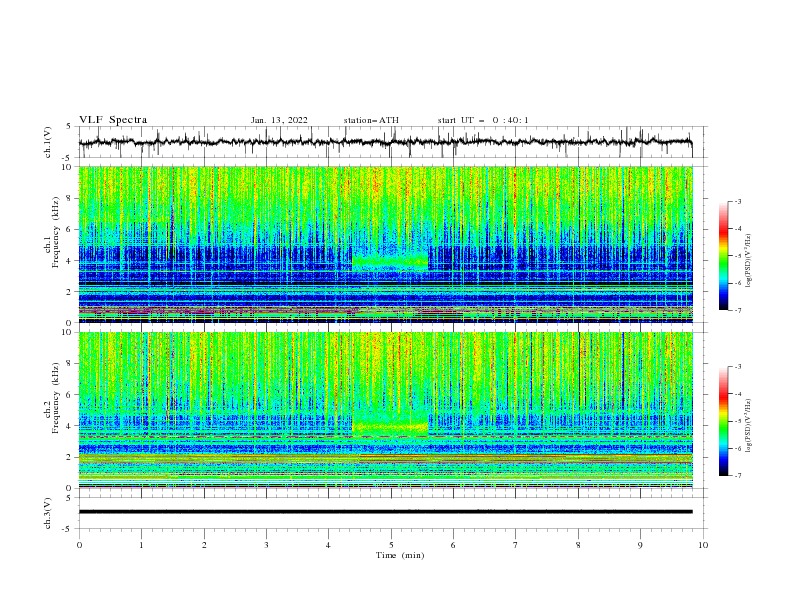This screenshot has height=612, width=792.
Task: Click the ch.1 "Frequency (kHz)" axis label
Action: (x=56, y=230)
